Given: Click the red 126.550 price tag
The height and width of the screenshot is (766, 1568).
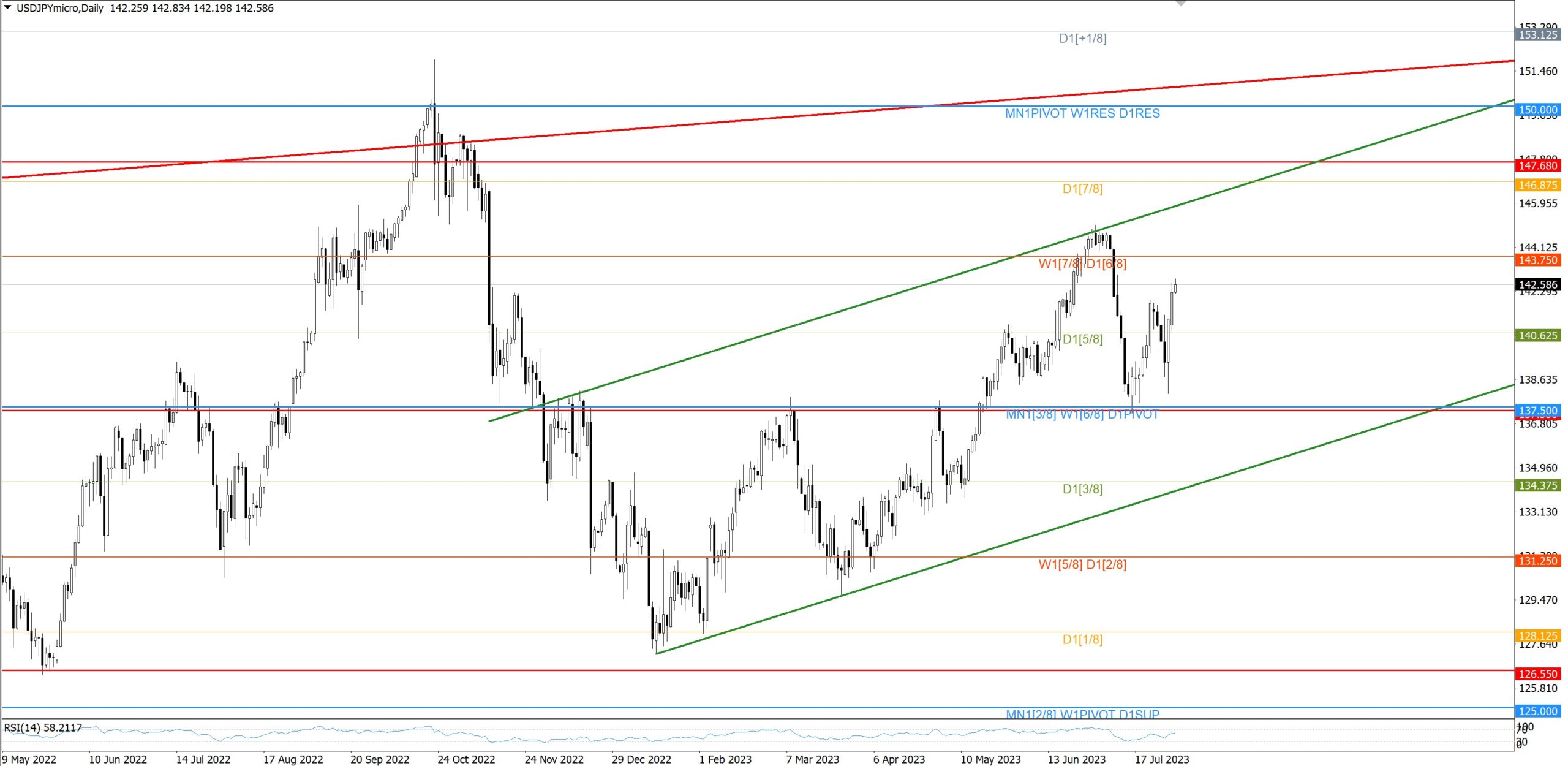Looking at the screenshot, I should pos(1537,674).
